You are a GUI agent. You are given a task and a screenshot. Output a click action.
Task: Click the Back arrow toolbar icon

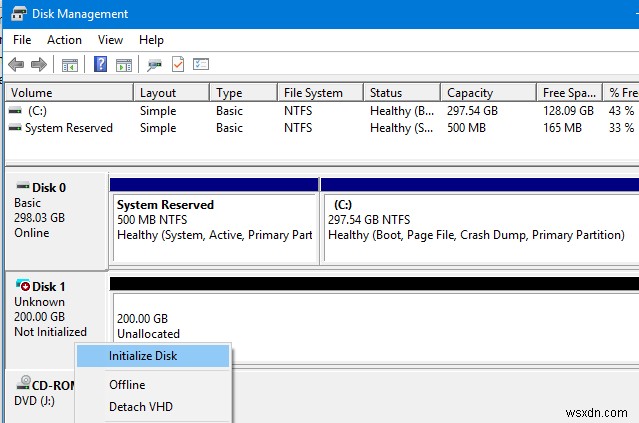[16, 64]
